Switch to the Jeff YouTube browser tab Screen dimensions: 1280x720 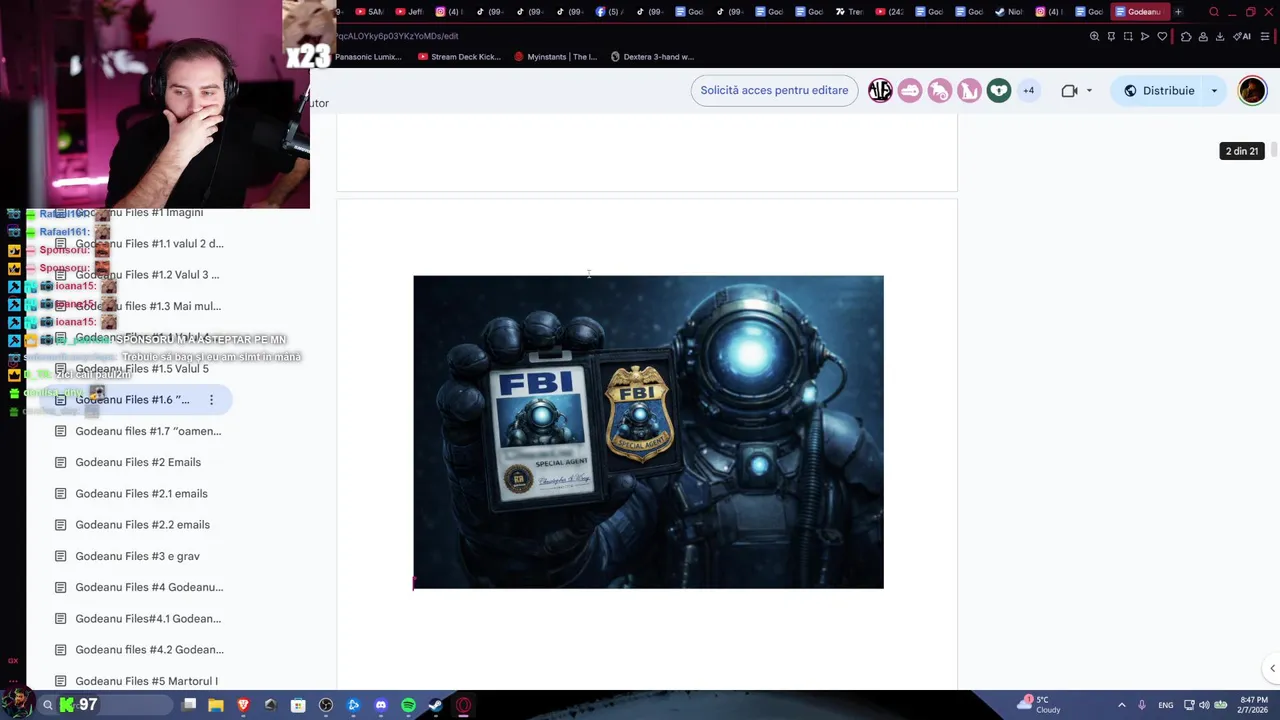click(410, 12)
